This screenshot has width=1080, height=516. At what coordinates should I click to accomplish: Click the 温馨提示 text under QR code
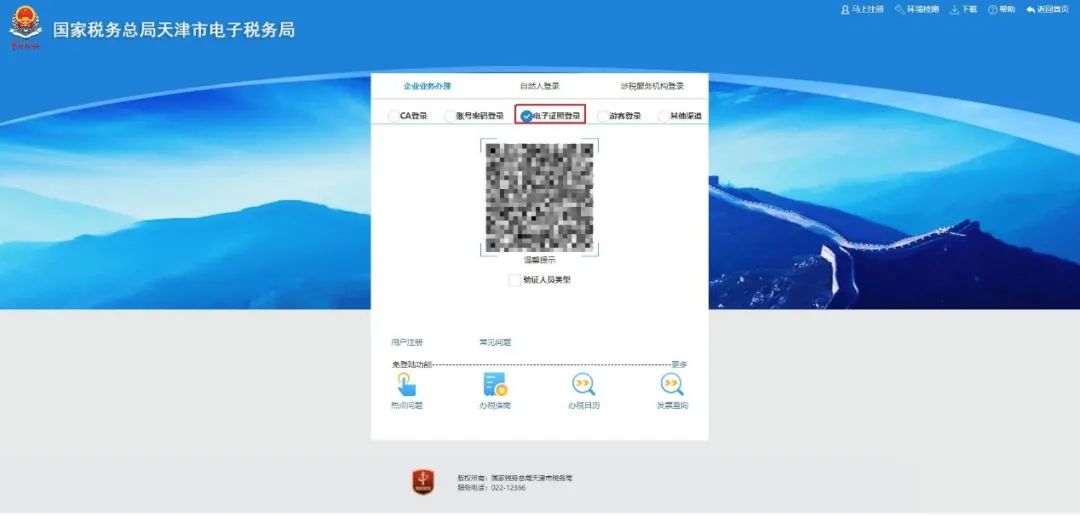(539, 260)
